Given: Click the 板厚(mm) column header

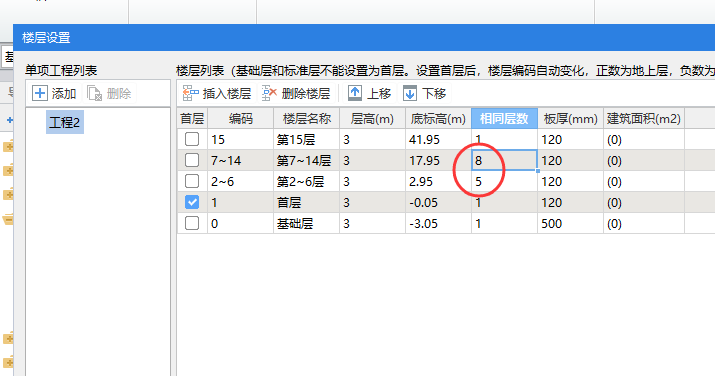Looking at the screenshot, I should (570, 118).
